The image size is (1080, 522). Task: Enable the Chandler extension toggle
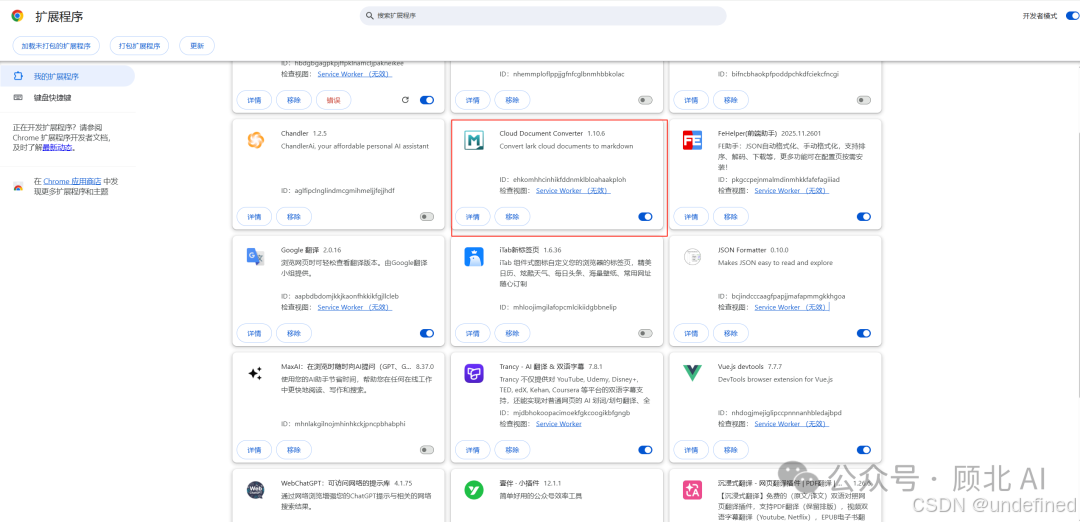click(x=427, y=216)
